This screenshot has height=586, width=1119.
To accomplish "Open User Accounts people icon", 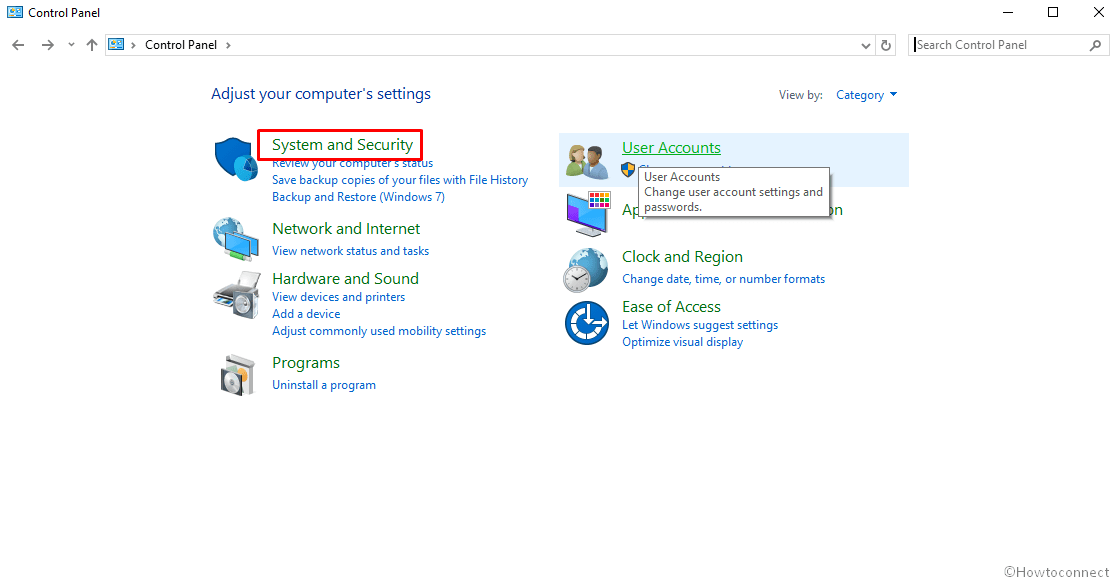I will (587, 161).
